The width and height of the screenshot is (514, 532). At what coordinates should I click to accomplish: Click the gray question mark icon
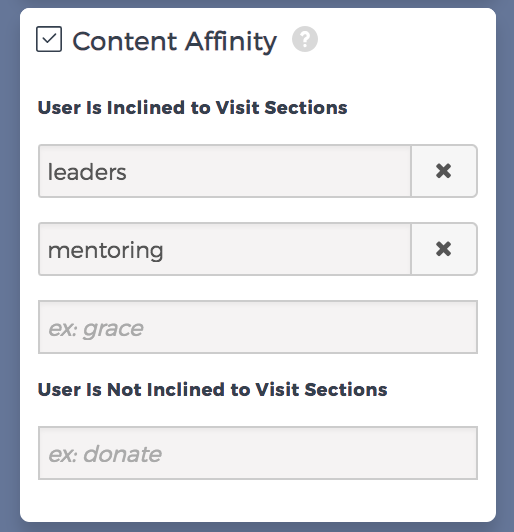tap(305, 39)
